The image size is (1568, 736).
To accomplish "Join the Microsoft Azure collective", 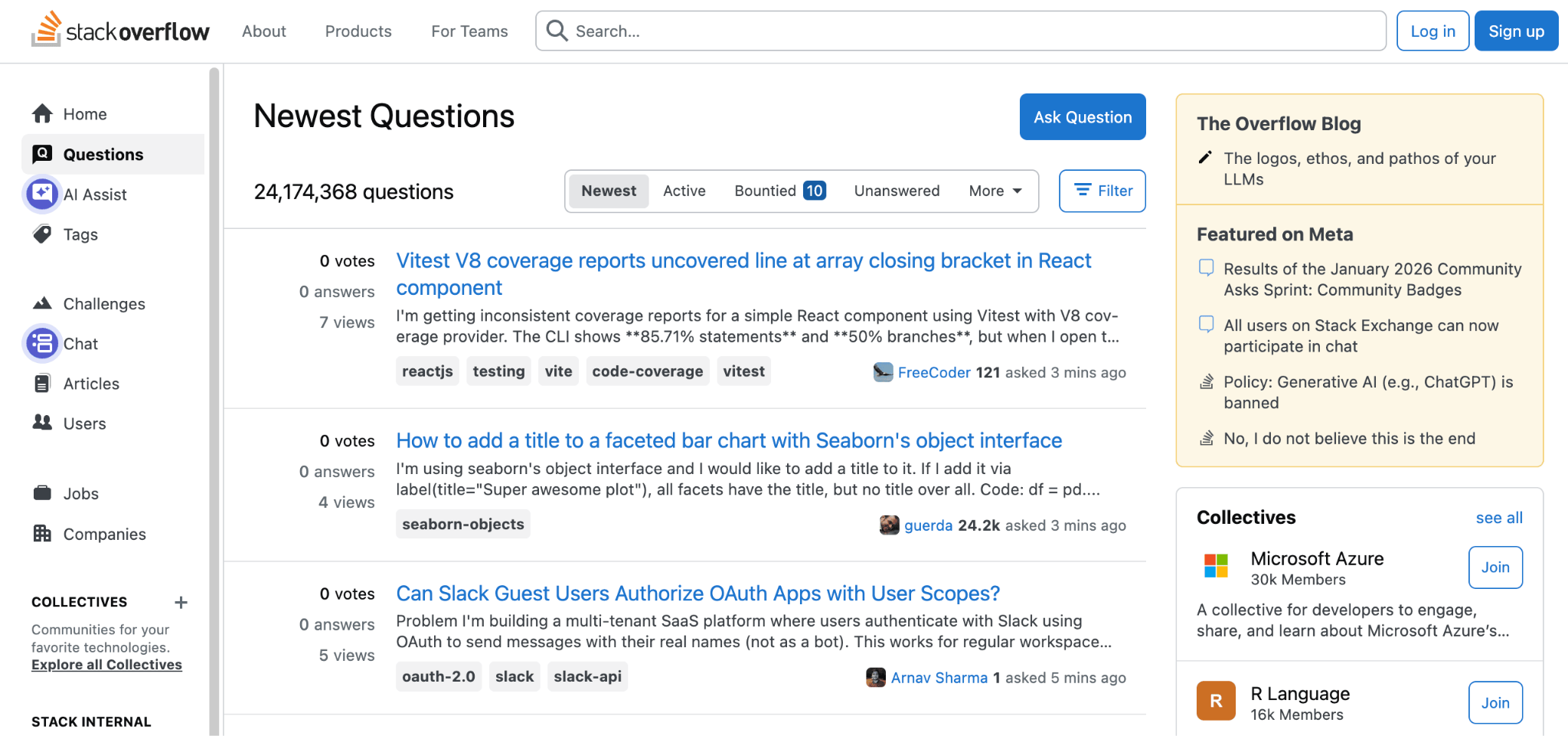I will tap(1494, 568).
